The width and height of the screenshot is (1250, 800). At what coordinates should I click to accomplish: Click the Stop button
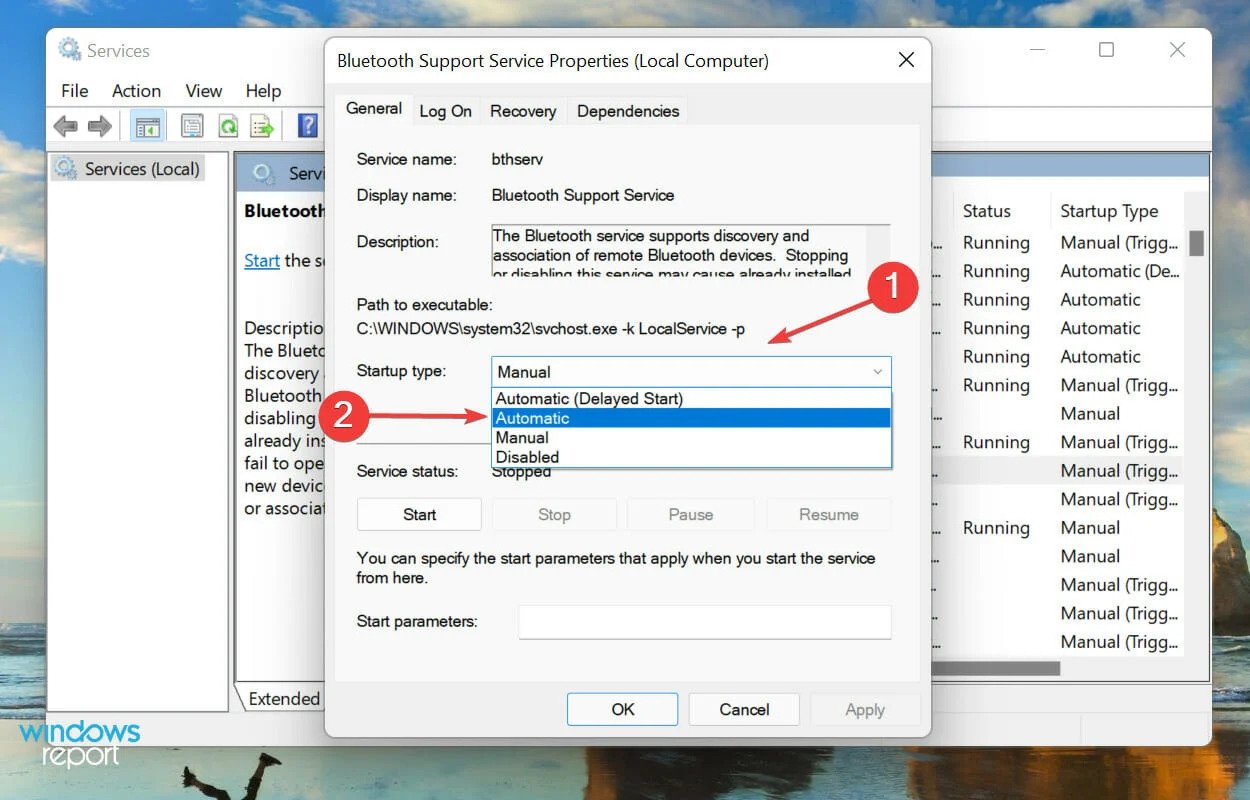pos(554,514)
